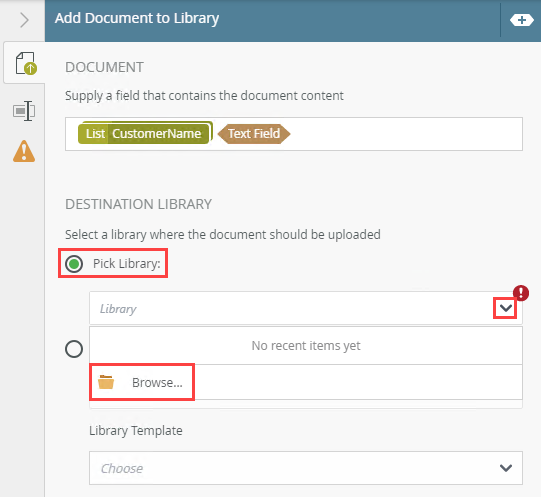
Task: Collapse panel using the right chevron arrow
Action: pyautogui.click(x=24, y=20)
